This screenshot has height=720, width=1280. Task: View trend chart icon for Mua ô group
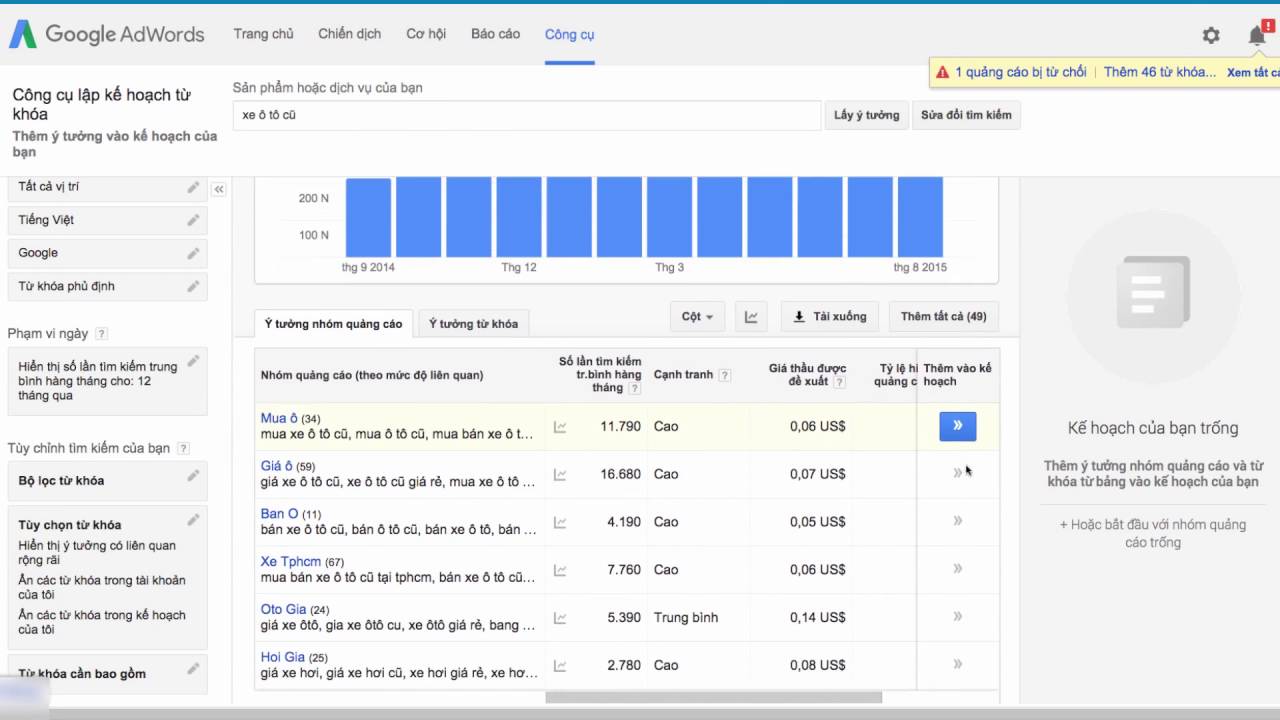(x=559, y=425)
